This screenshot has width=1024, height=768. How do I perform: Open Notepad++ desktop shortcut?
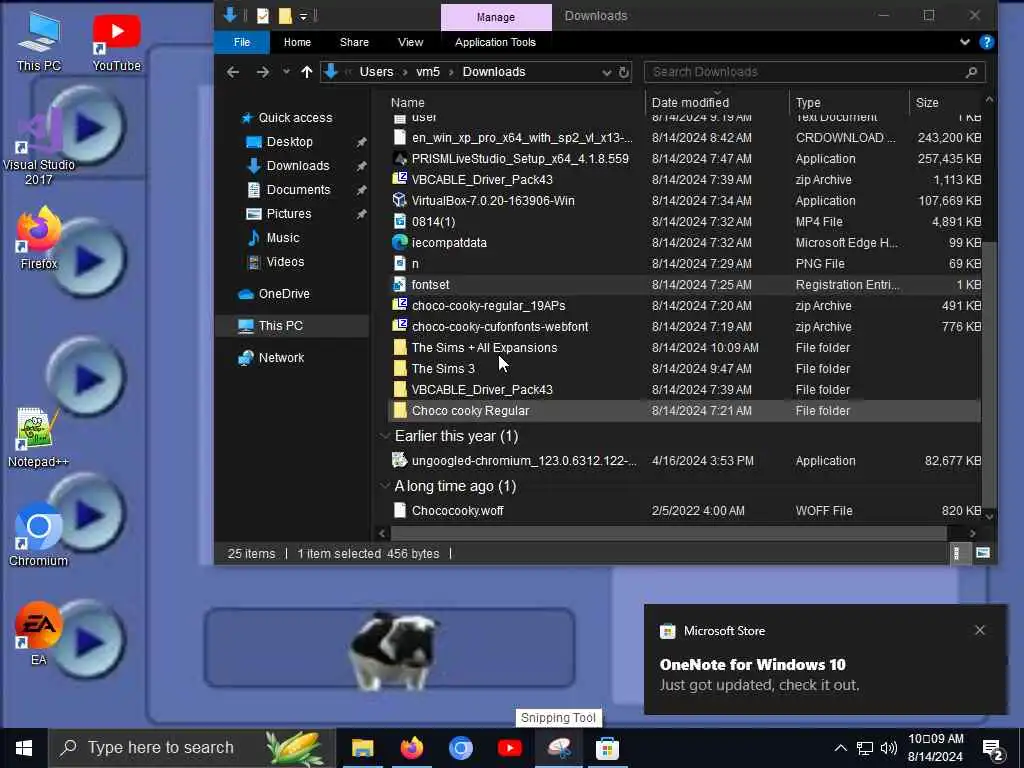pos(39,438)
